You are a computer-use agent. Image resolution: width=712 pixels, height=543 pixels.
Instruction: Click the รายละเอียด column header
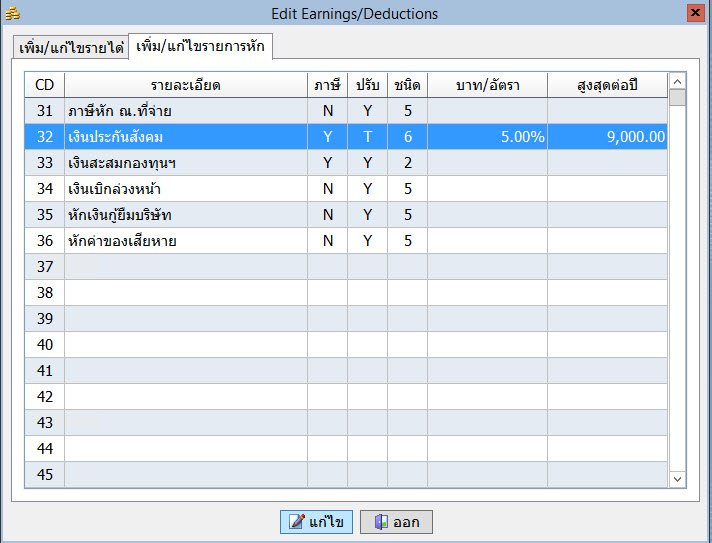click(x=185, y=84)
